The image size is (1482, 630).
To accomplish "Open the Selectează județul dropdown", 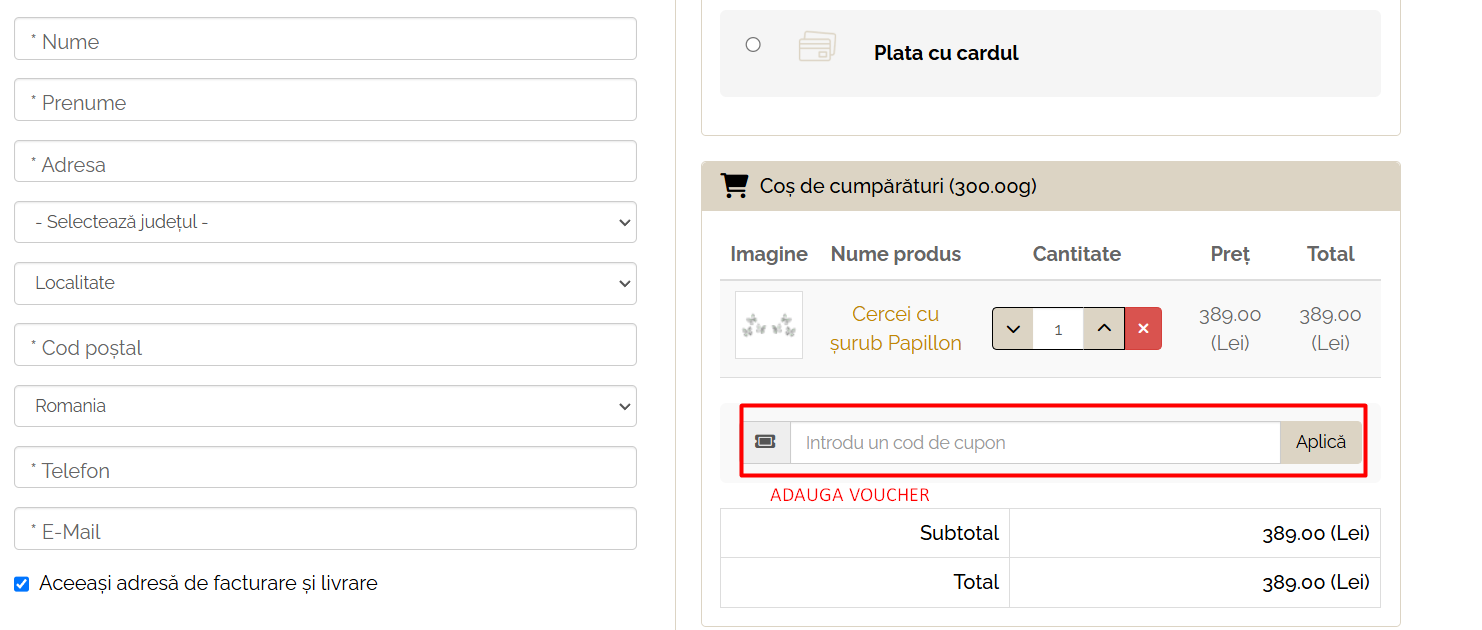I will click(x=325, y=222).
